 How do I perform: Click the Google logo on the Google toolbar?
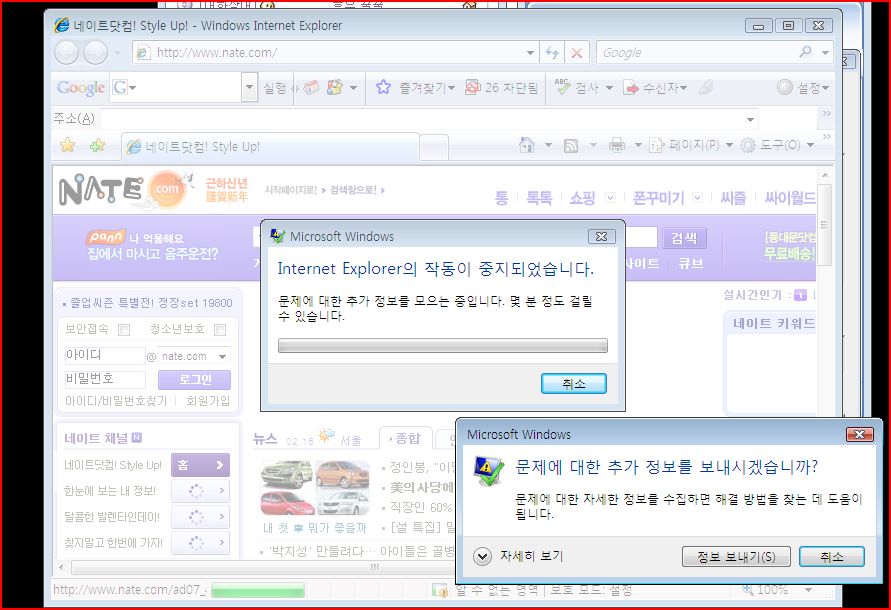coord(81,88)
